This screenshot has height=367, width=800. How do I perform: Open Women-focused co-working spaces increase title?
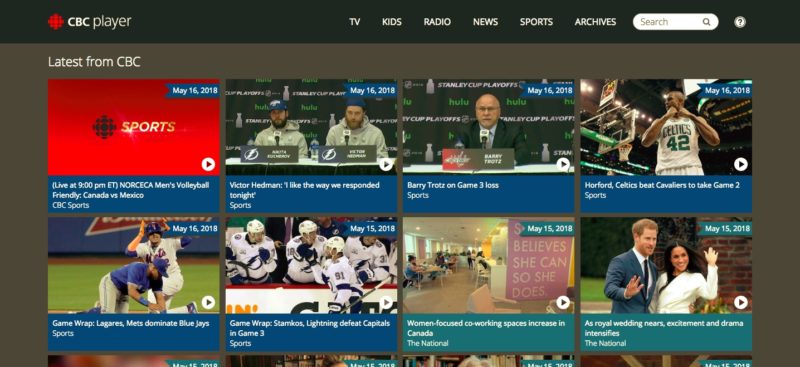point(486,328)
